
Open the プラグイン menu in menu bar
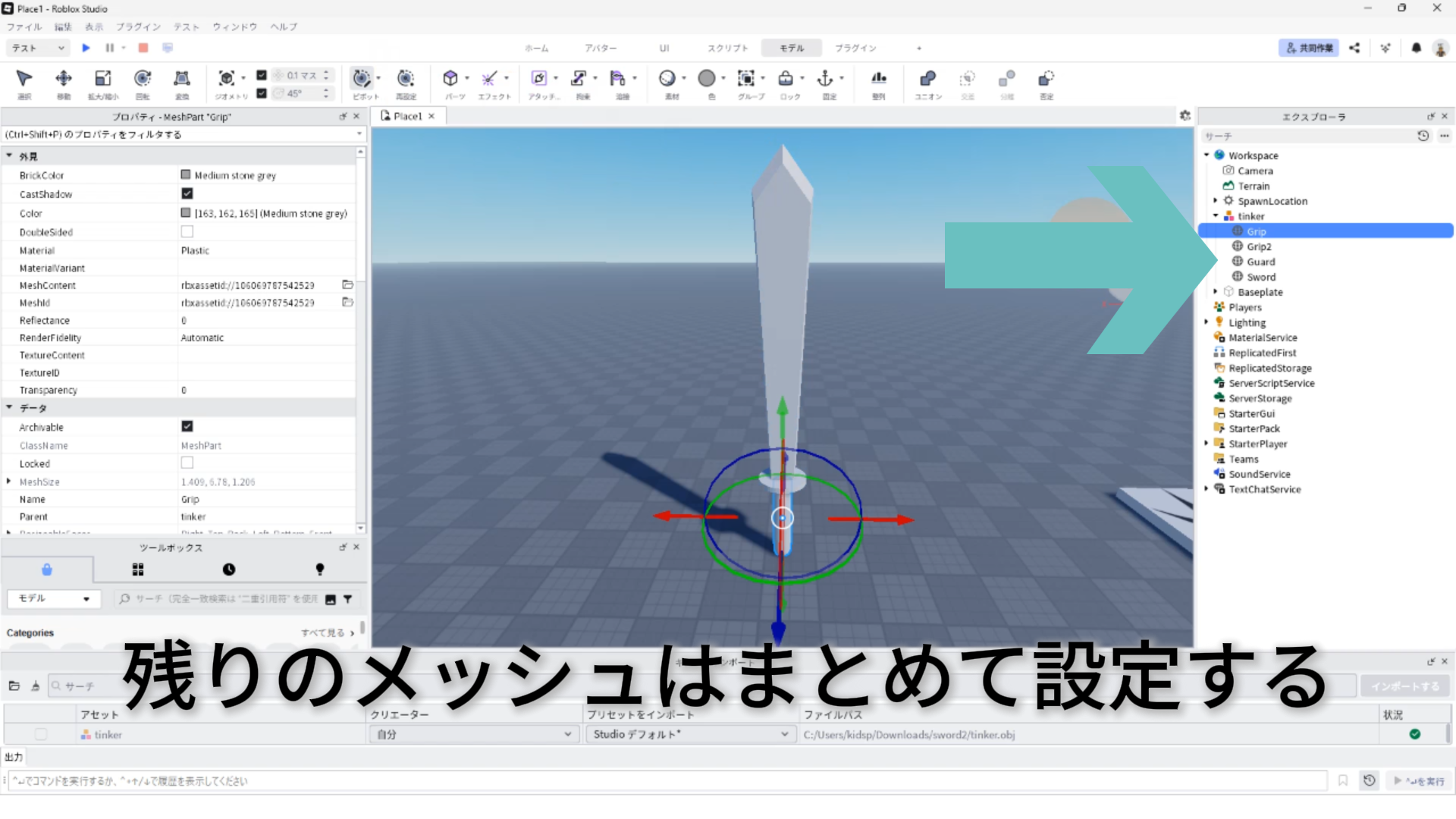point(138,27)
